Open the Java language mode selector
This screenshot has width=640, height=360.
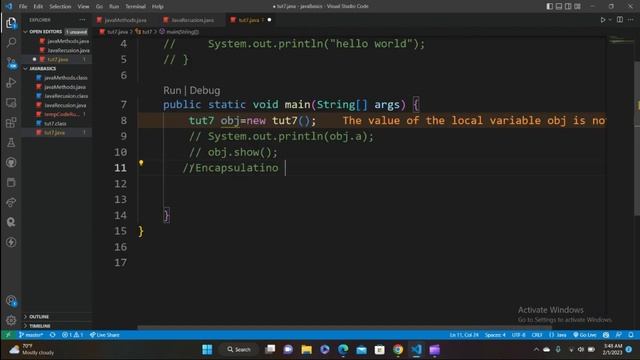(x=558, y=335)
